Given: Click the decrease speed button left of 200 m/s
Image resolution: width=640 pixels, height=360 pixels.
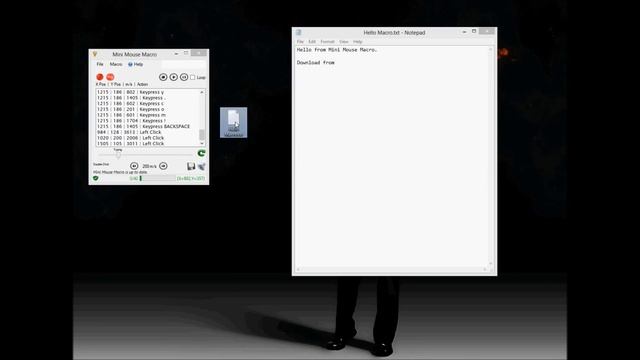Looking at the screenshot, I should point(134,166).
